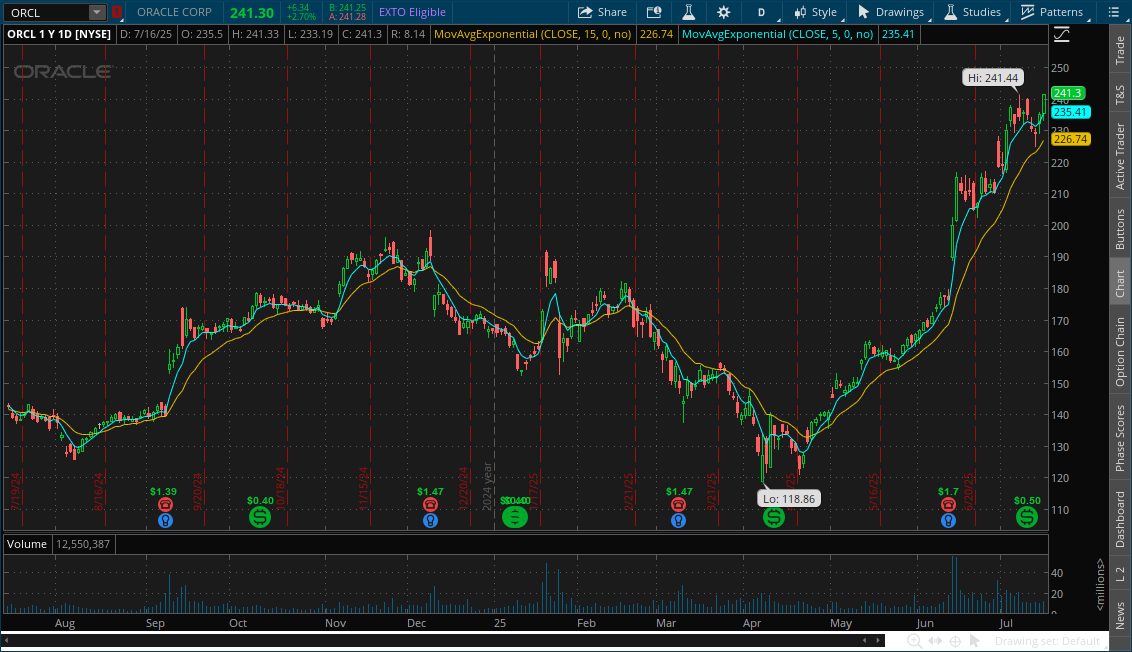
Task: Open the Option Chain side tab
Action: (x=1120, y=352)
